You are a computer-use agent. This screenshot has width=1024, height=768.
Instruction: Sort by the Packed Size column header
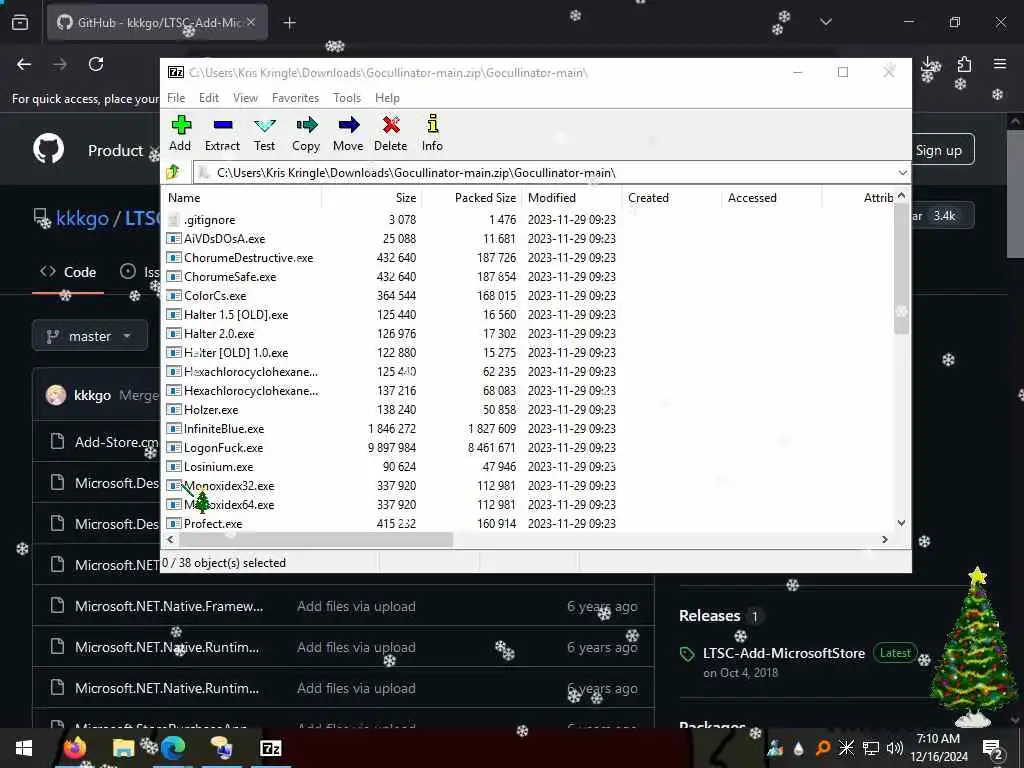(x=471, y=198)
